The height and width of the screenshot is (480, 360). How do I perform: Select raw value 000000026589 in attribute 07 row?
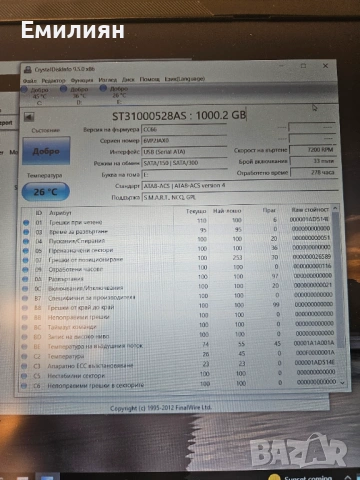pyautogui.click(x=312, y=257)
